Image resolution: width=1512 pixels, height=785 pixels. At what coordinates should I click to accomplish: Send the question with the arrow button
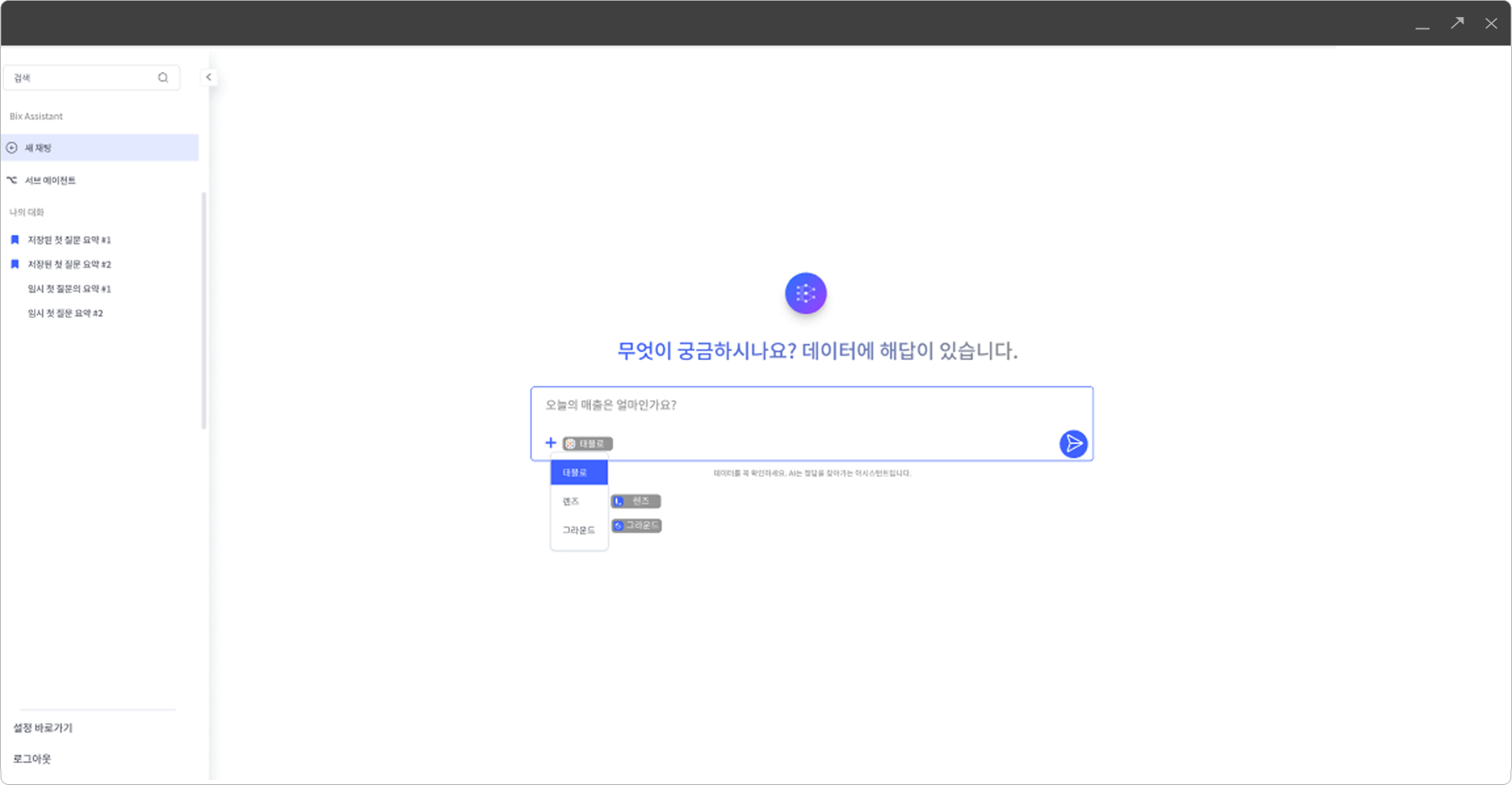coord(1073,443)
